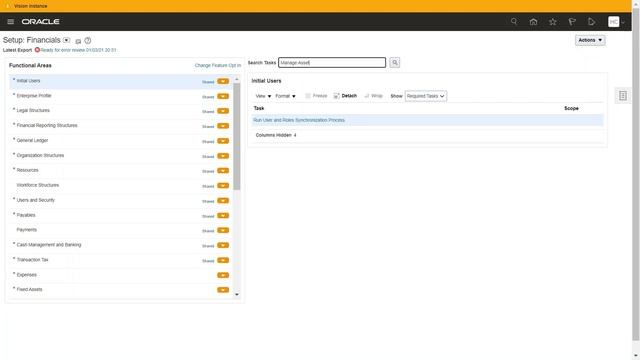Image resolution: width=640 pixels, height=360 pixels.
Task: Open orange actions dropdown for Payables
Action: 223,216
